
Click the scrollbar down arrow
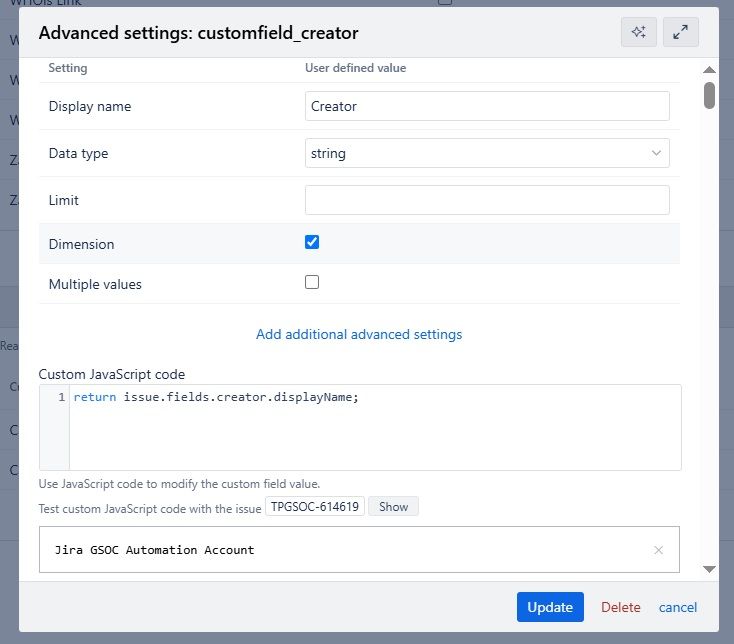(x=709, y=568)
